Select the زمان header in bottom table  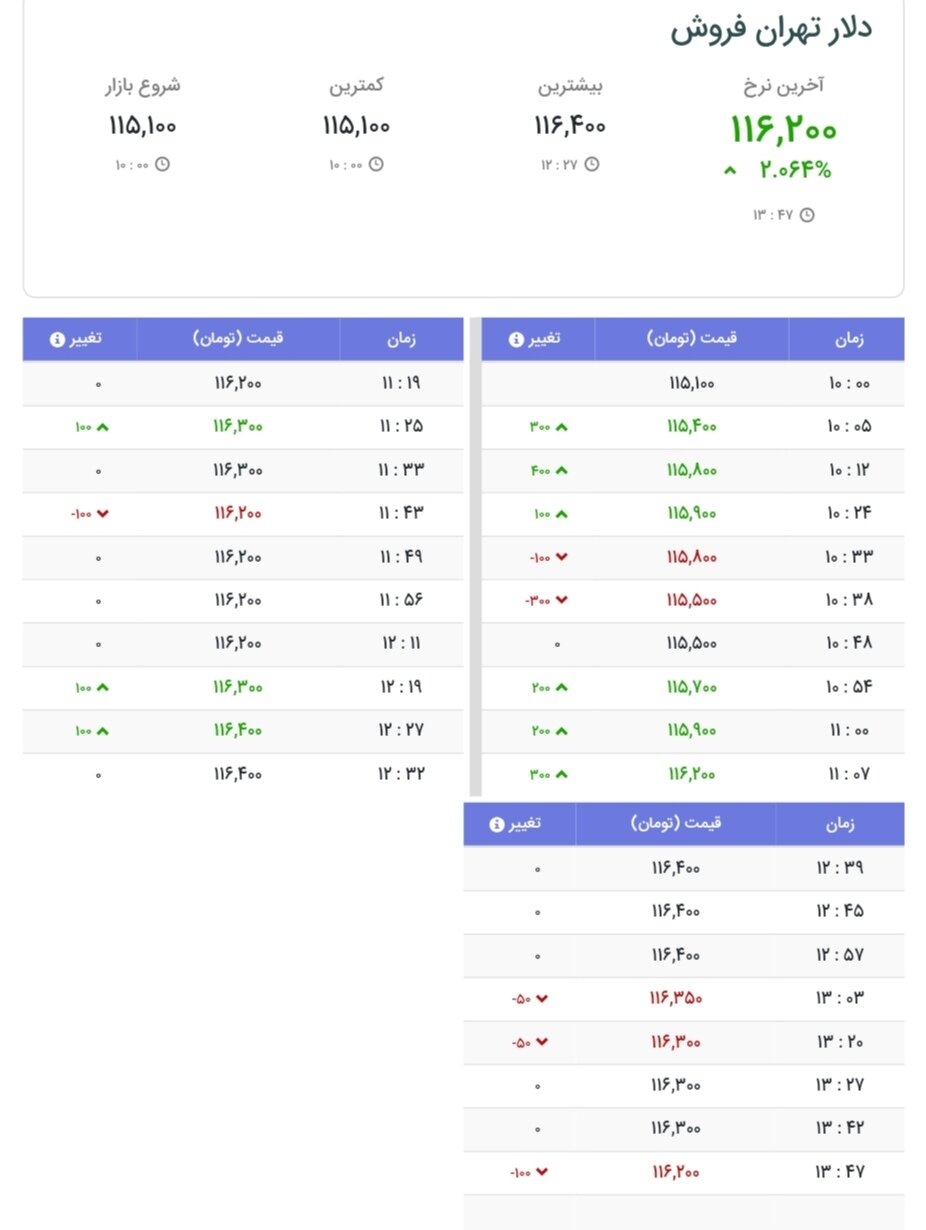(x=841, y=823)
